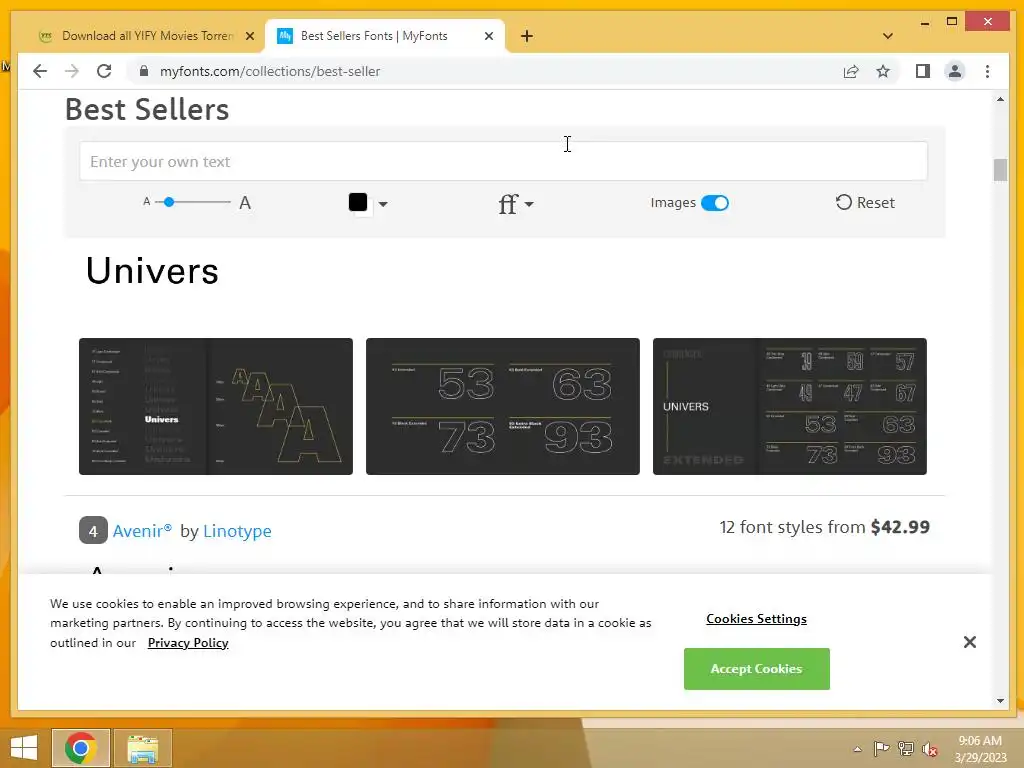
Task: Click the scrollbar down arrow
Action: [1000, 701]
